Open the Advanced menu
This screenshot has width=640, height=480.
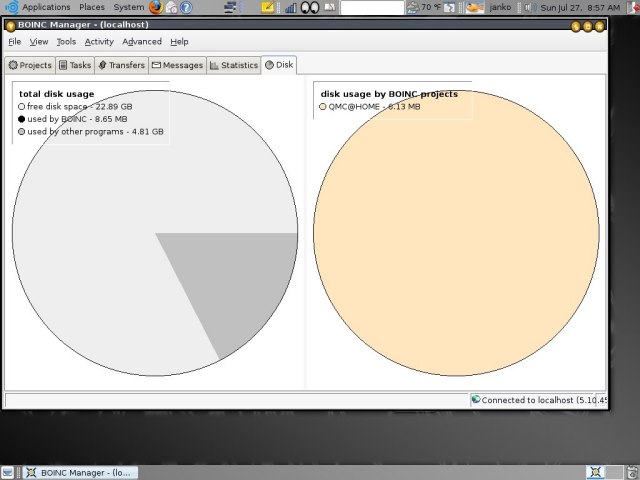click(x=142, y=42)
